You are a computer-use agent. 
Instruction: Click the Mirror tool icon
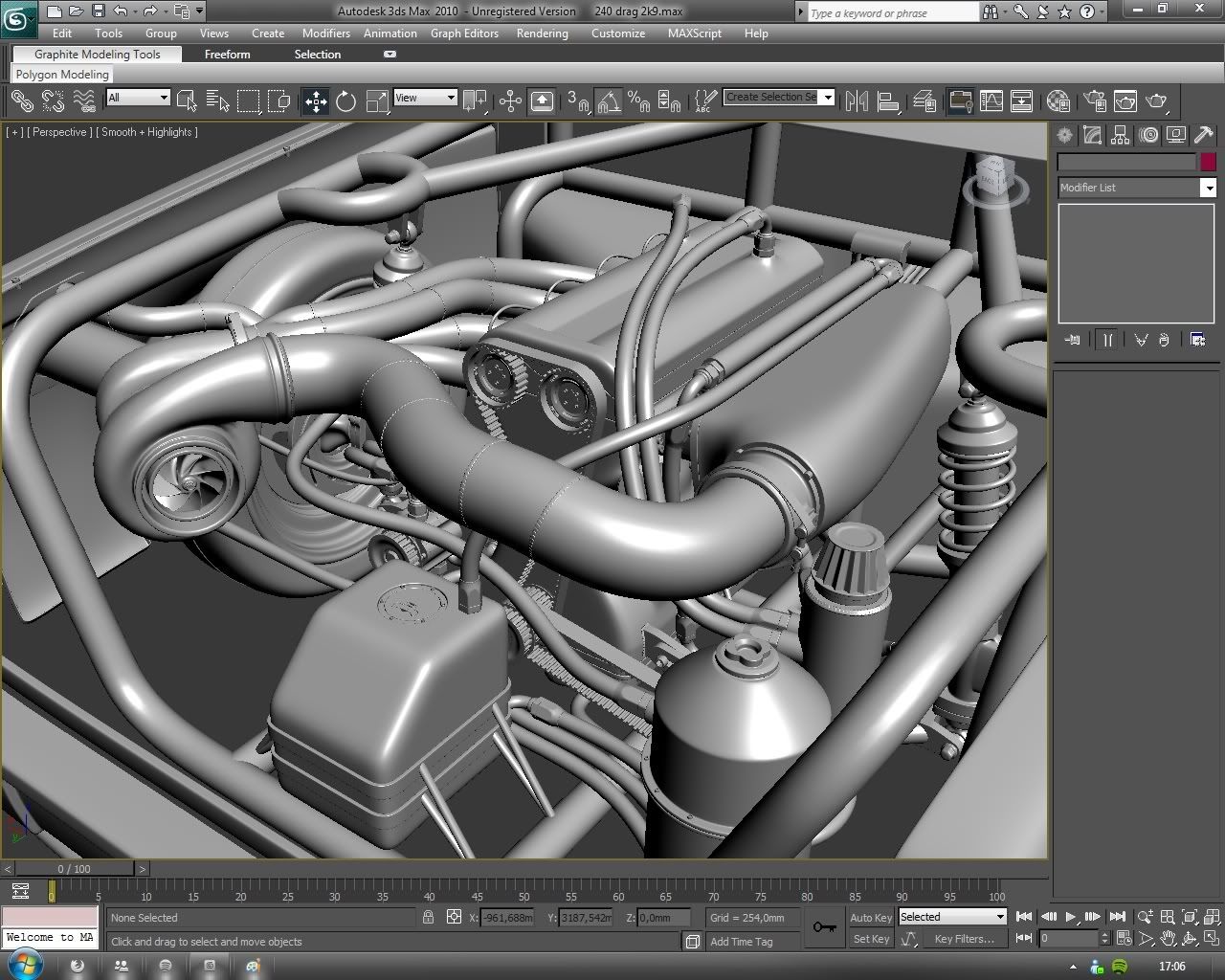click(857, 100)
